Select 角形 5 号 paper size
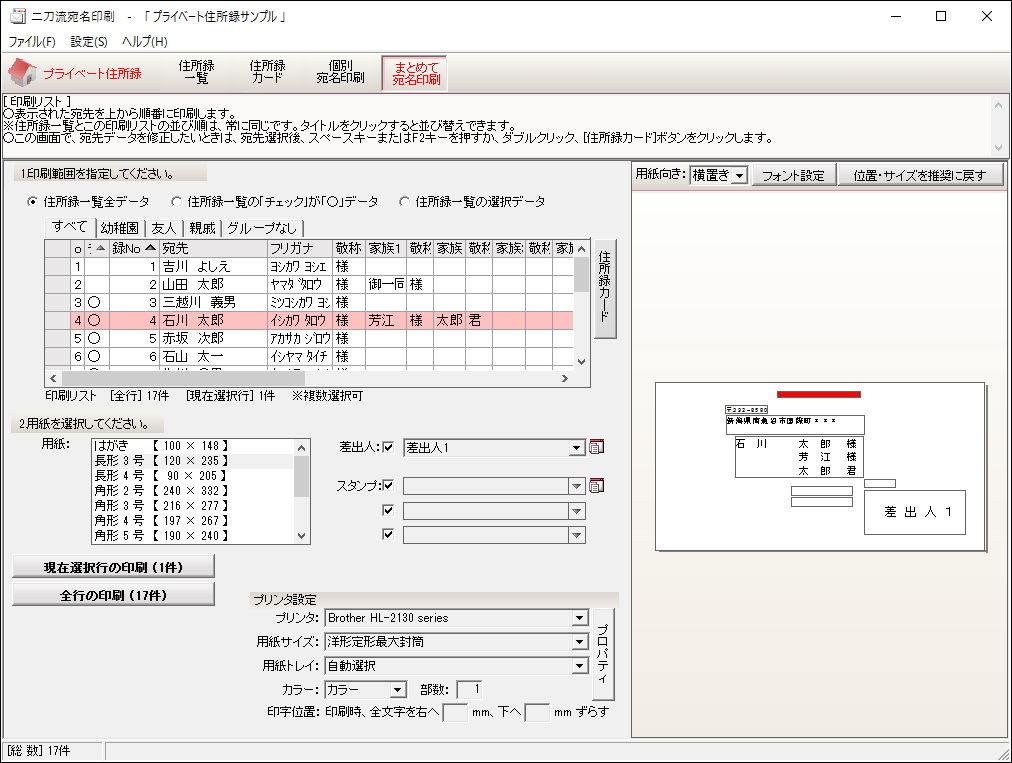The width and height of the screenshot is (1012, 763). coord(193,536)
